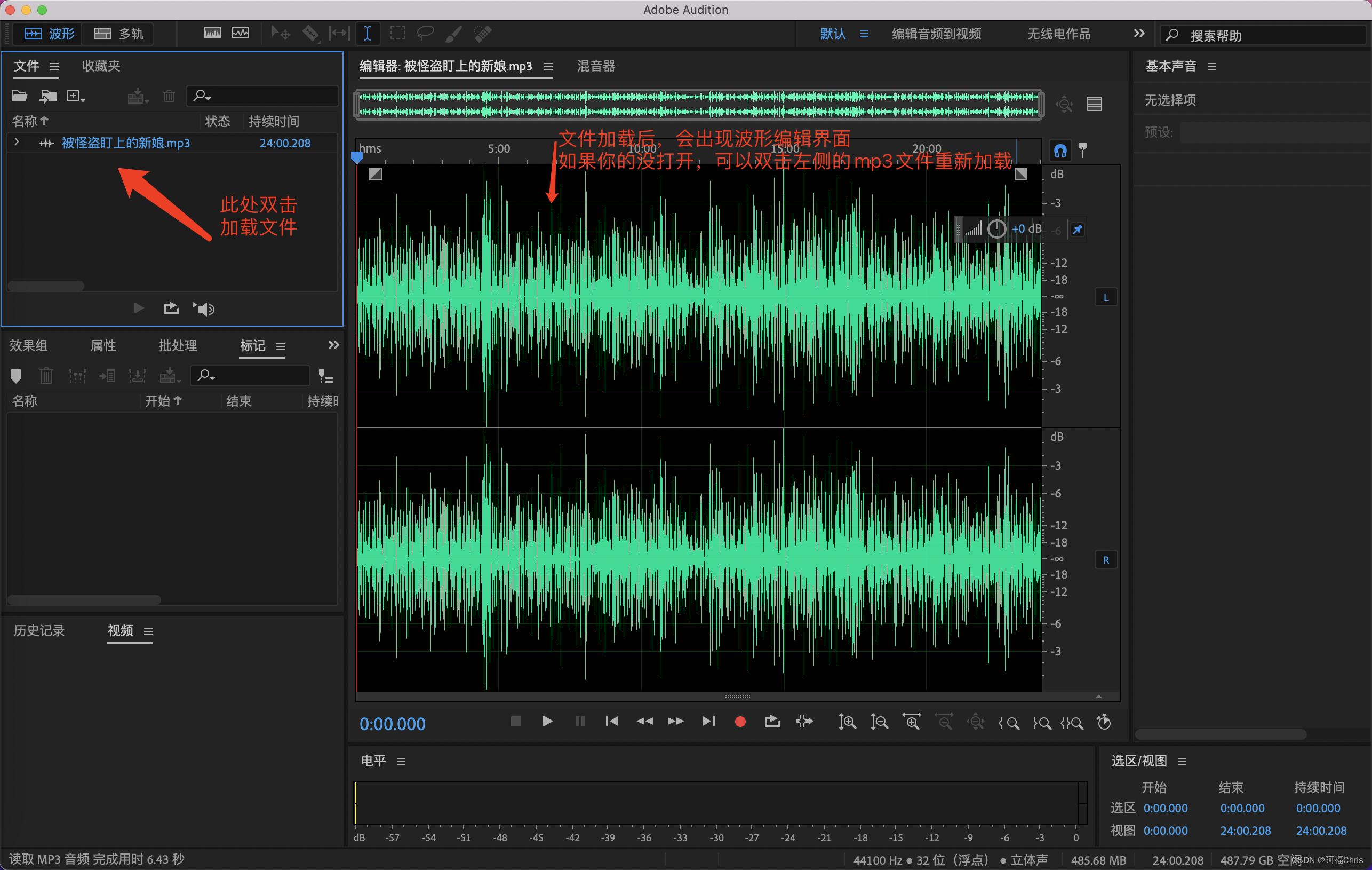Open the 选区/视图 panel menu

click(1182, 762)
